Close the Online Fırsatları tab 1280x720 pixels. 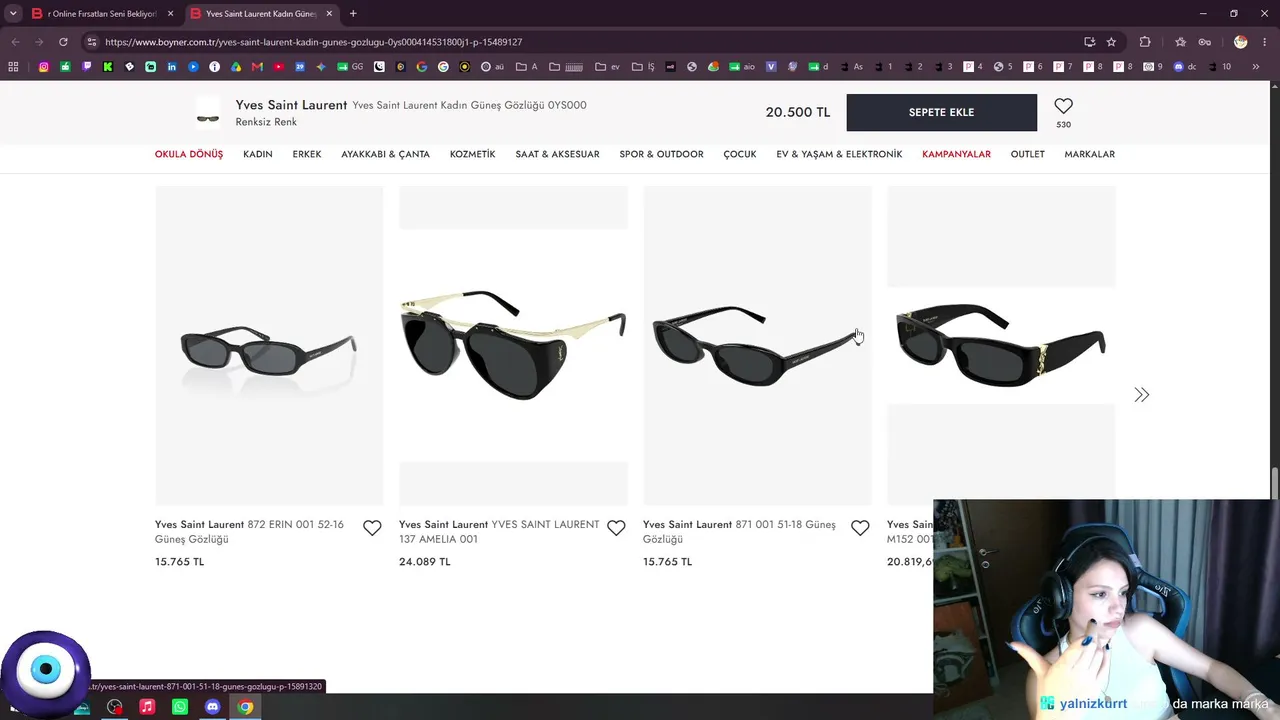(x=170, y=14)
